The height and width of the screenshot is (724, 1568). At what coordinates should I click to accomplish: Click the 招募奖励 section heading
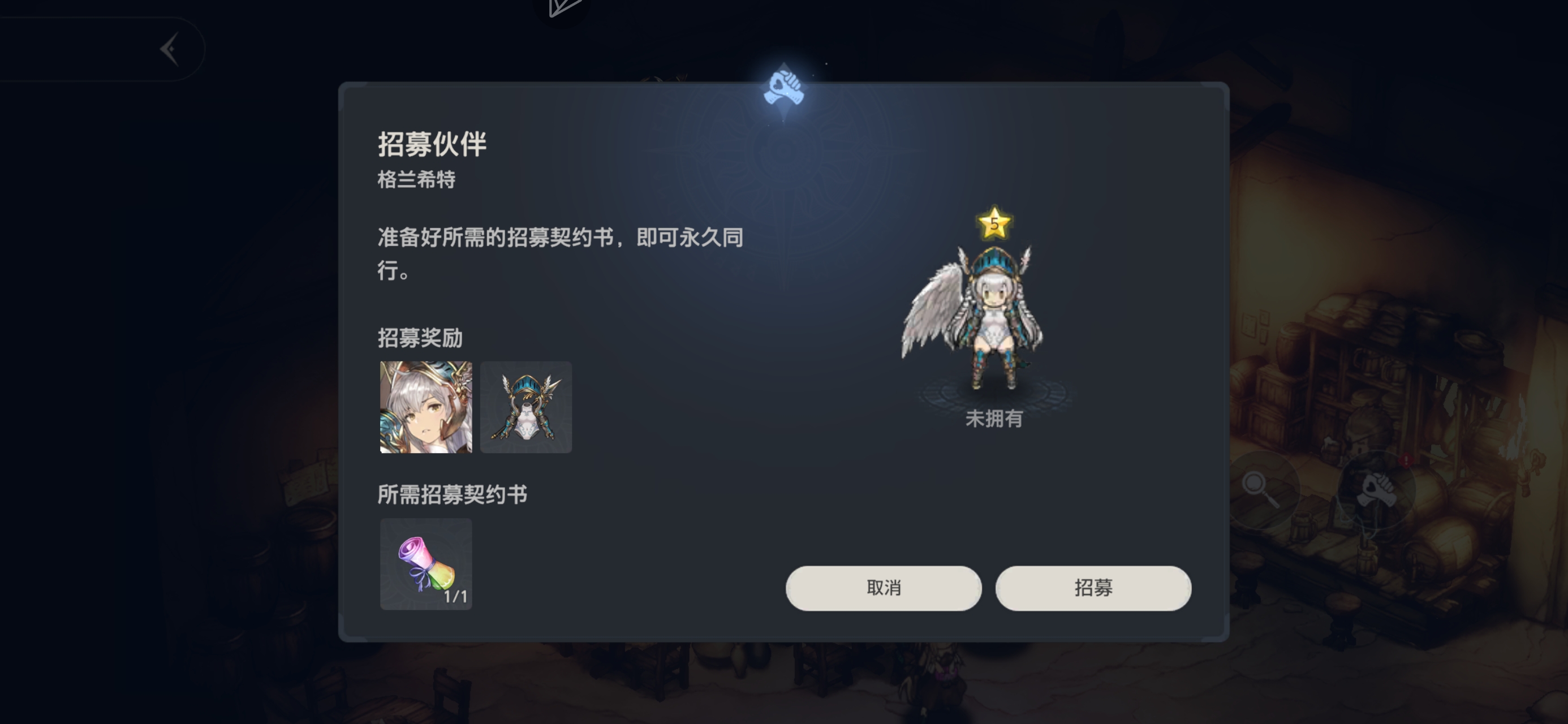420,338
